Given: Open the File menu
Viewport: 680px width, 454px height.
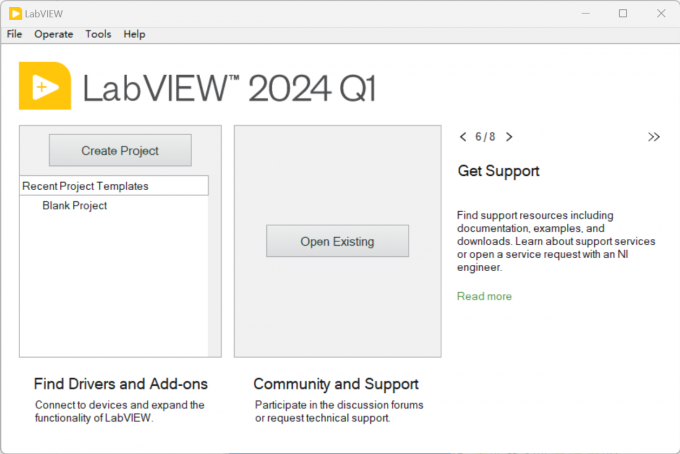Looking at the screenshot, I should point(14,34).
